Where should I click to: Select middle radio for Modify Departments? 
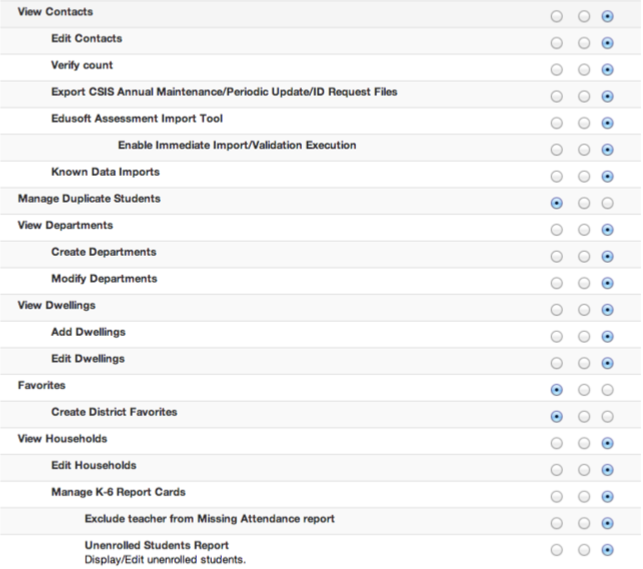584,283
